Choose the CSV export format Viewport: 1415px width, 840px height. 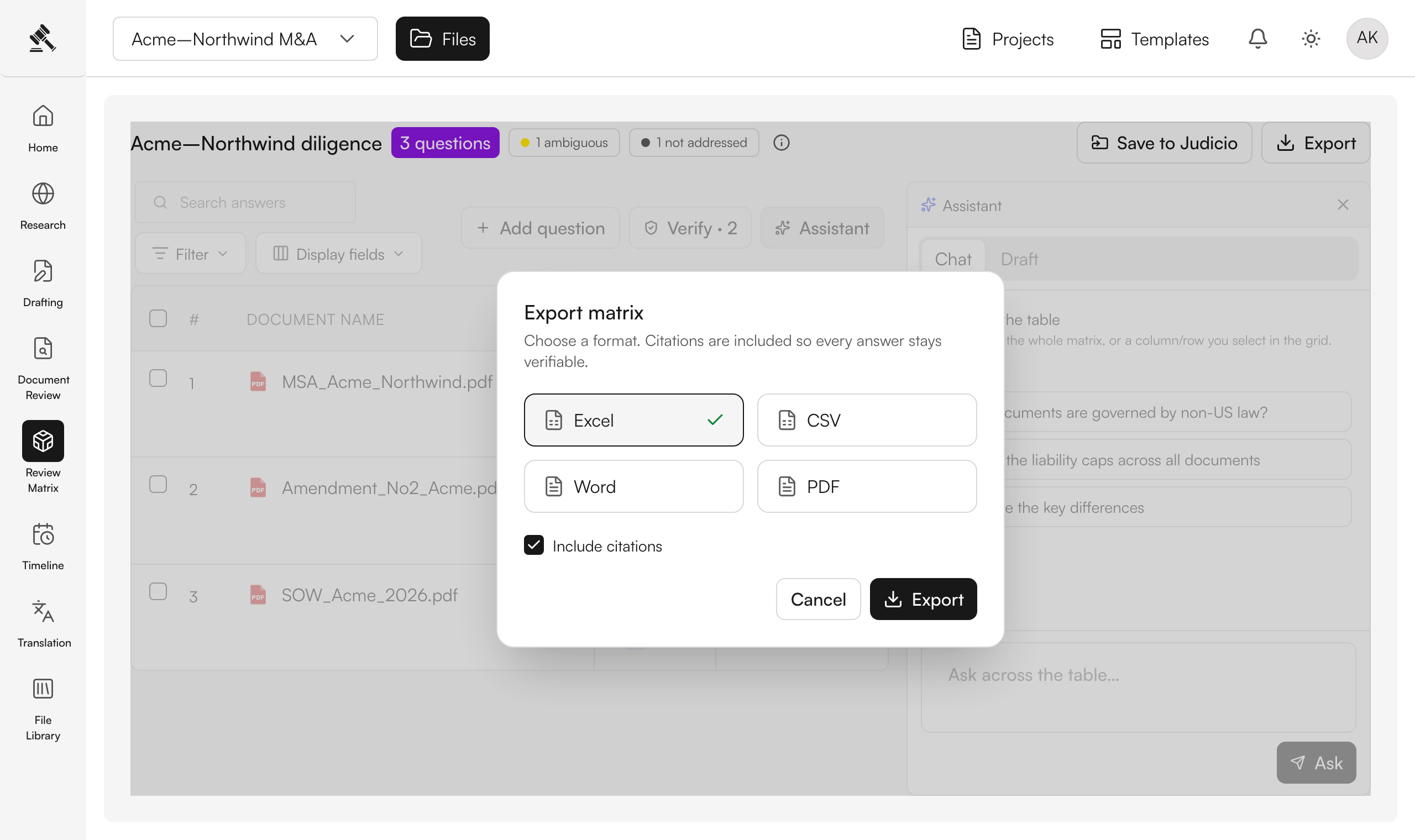867,420
